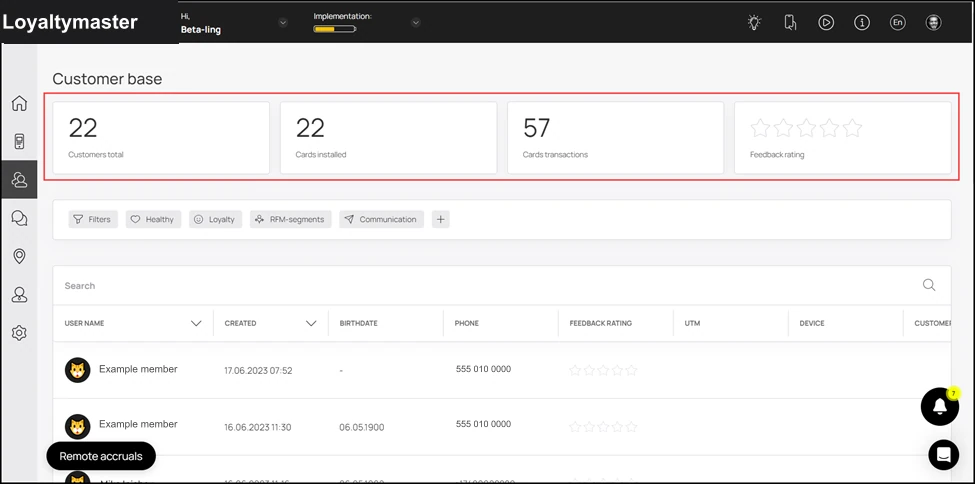Open the settings gear in sidebar

[x=19, y=333]
